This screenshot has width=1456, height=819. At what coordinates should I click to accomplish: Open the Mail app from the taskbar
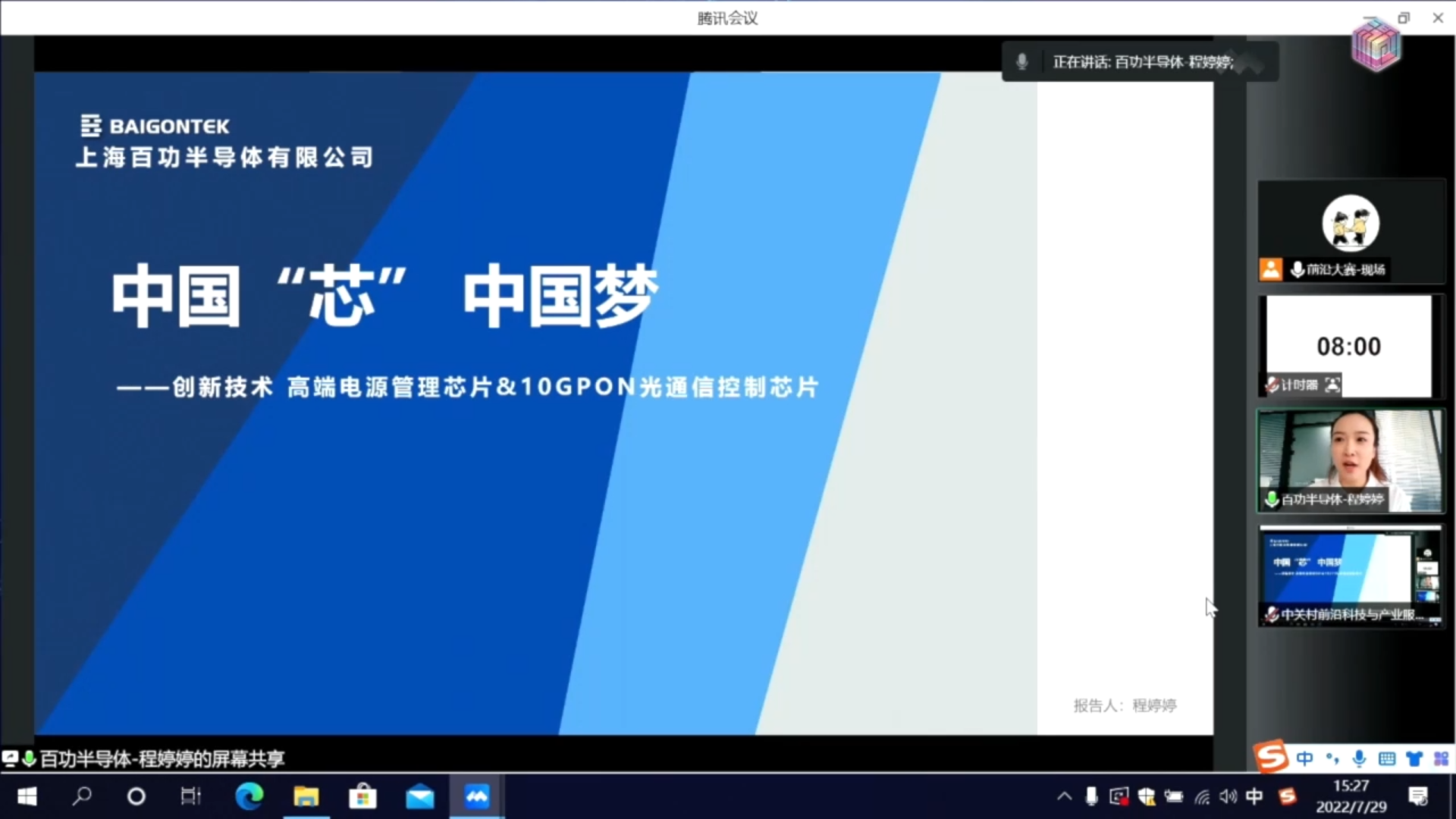tap(420, 797)
